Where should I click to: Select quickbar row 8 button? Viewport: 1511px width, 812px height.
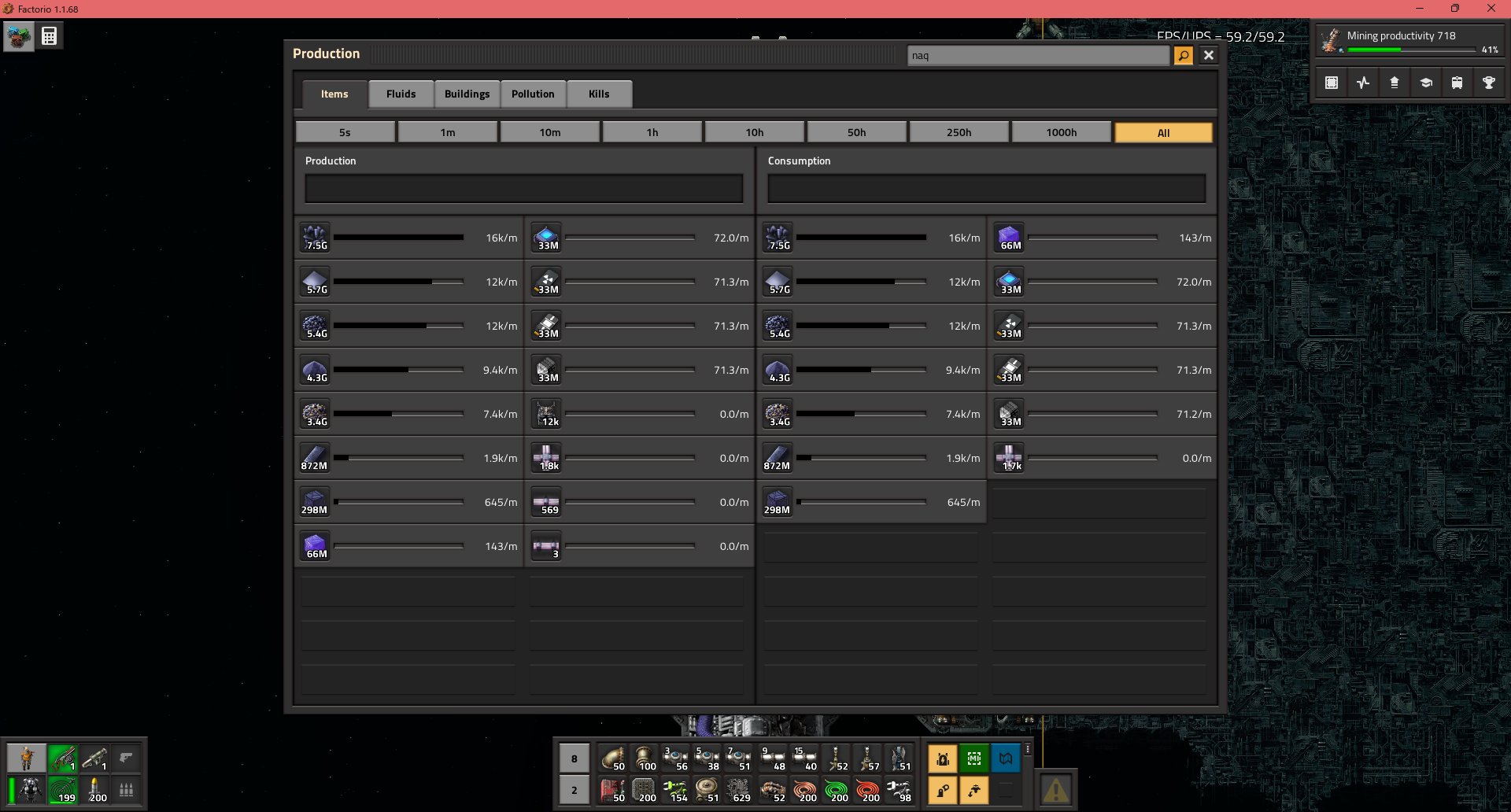click(x=574, y=758)
